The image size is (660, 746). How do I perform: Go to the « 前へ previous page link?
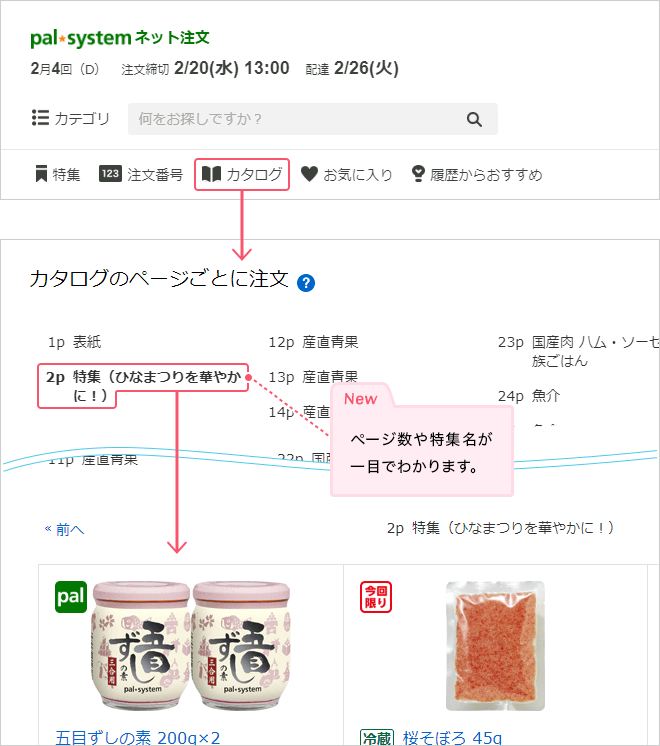(x=64, y=529)
